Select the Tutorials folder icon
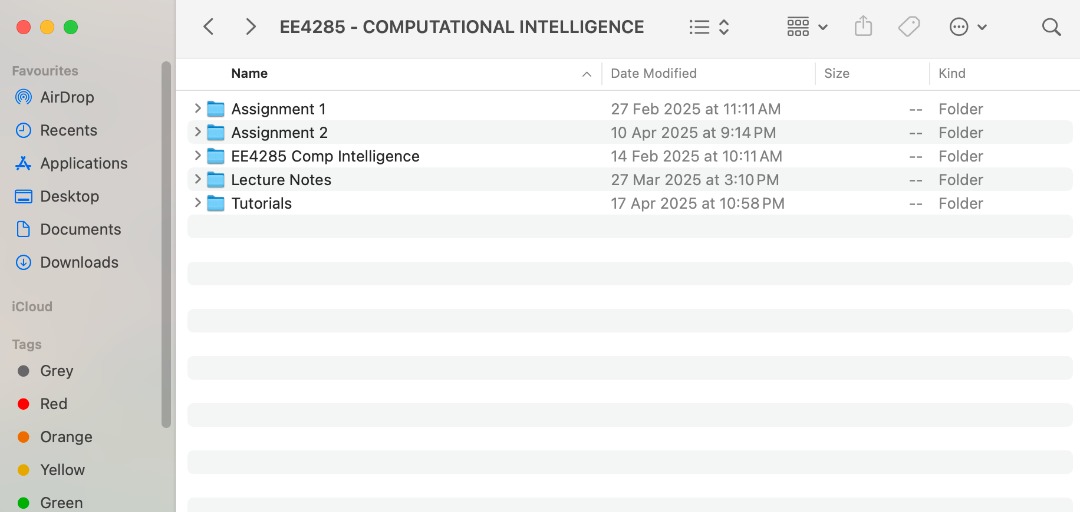Image resolution: width=1080 pixels, height=512 pixels. pyautogui.click(x=216, y=203)
